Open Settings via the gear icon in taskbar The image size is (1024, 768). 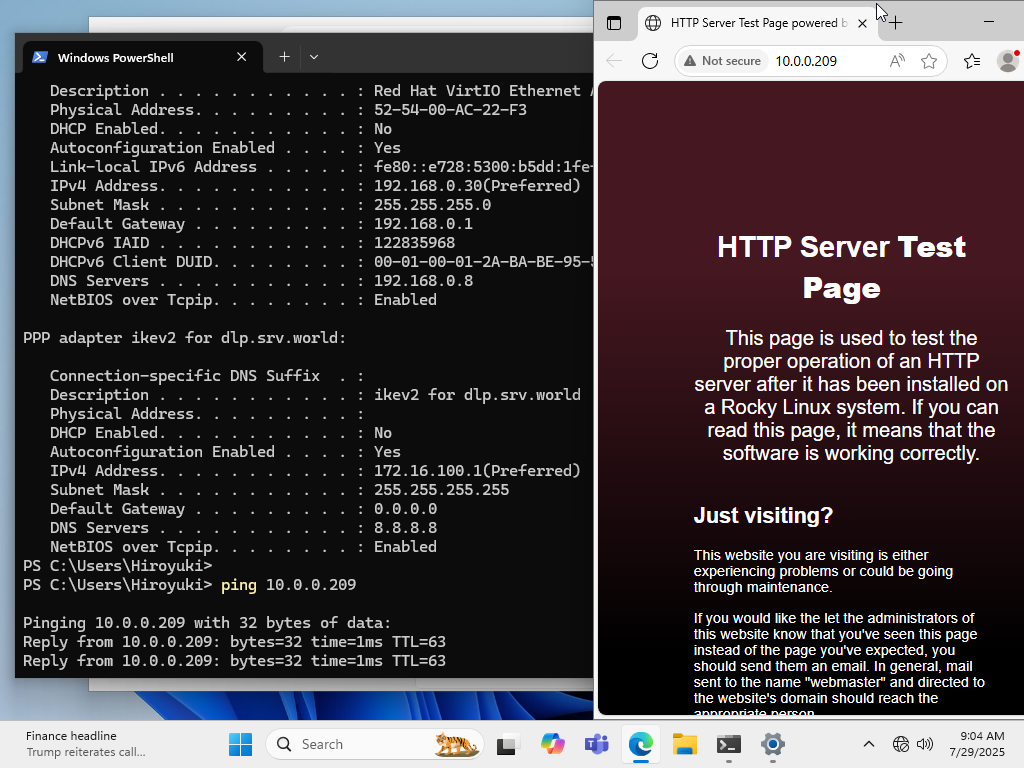pyautogui.click(x=772, y=744)
